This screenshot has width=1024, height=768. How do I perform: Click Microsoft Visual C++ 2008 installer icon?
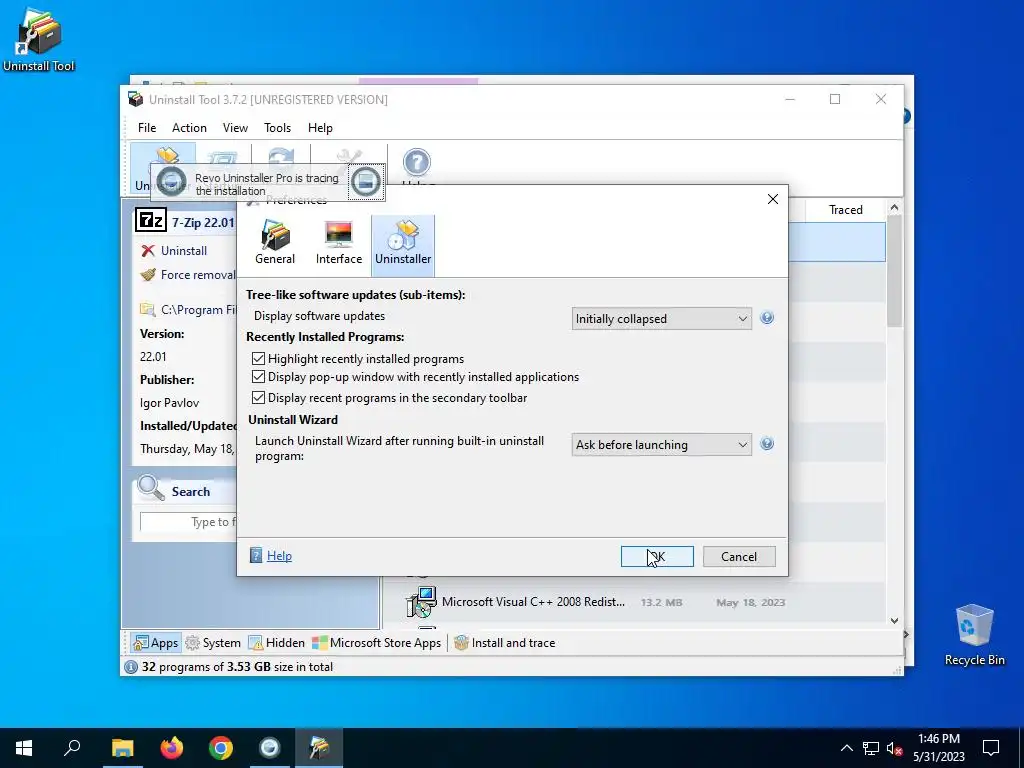pyautogui.click(x=421, y=602)
